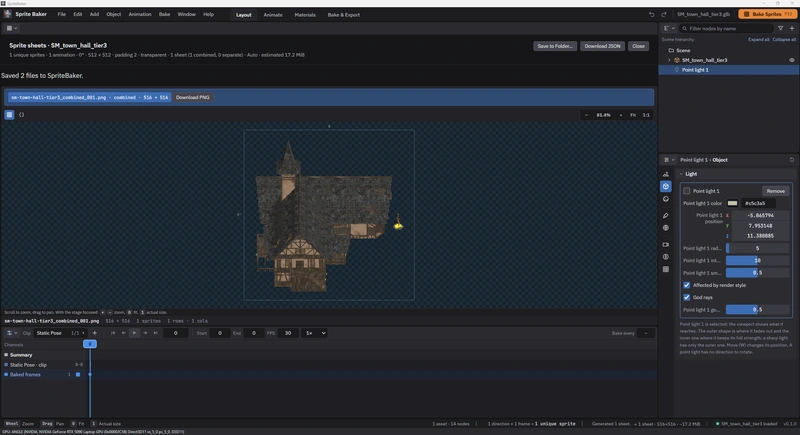
Task: Switch to the Animate workspace tab
Action: coord(273,15)
